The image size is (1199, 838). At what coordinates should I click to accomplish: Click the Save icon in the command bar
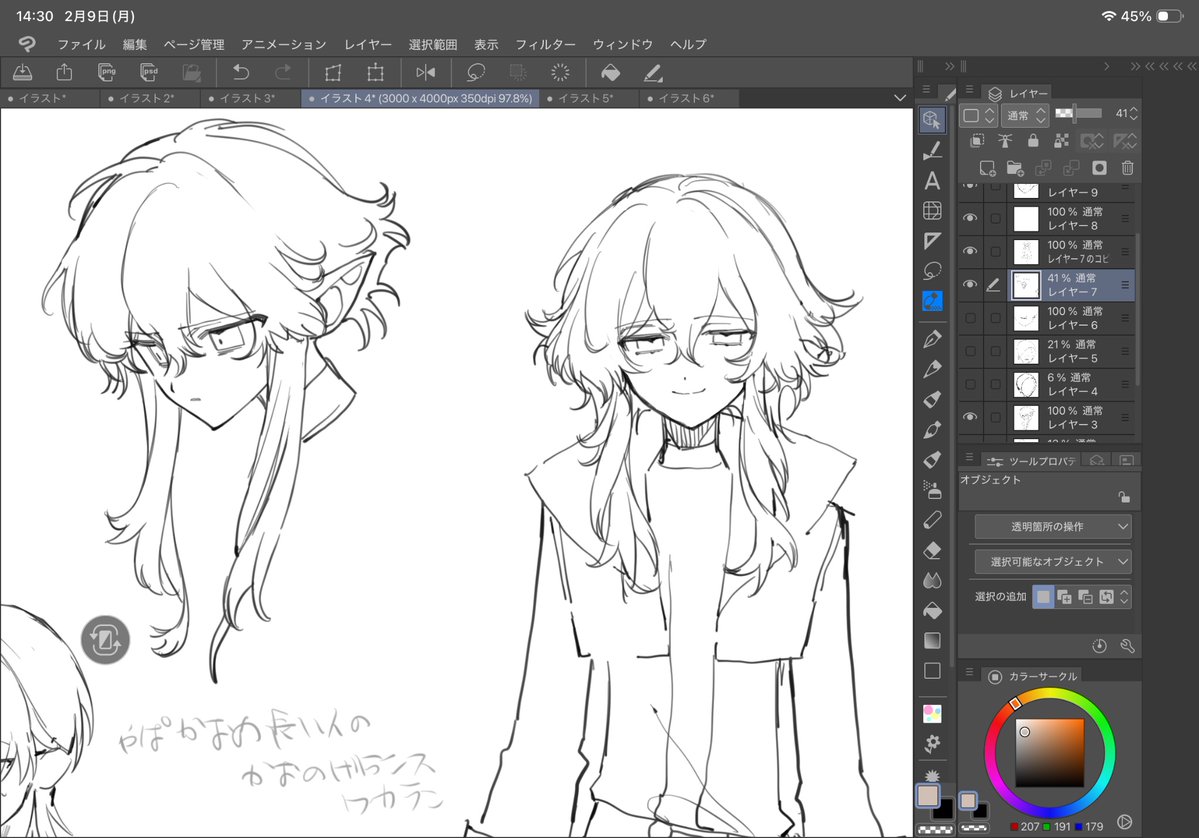pos(23,73)
